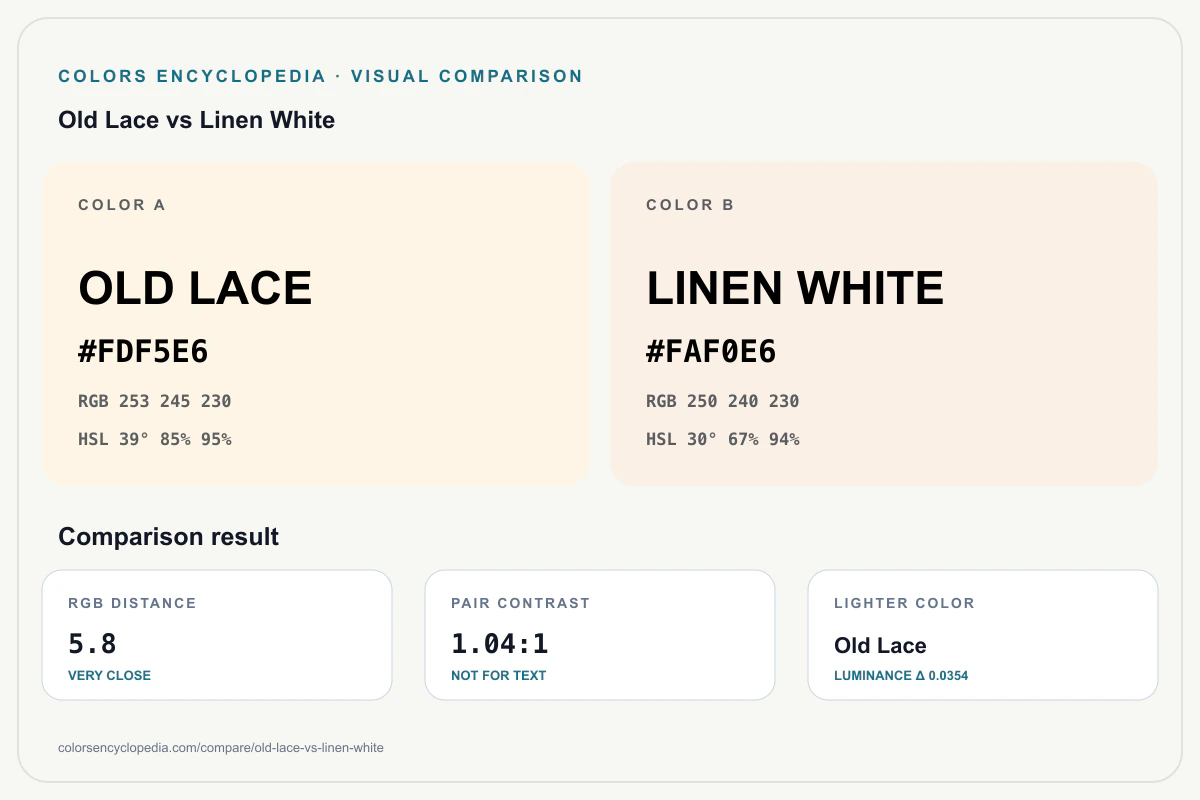Click the OLD LACE heading
The width and height of the screenshot is (1200, 800).
[195, 288]
